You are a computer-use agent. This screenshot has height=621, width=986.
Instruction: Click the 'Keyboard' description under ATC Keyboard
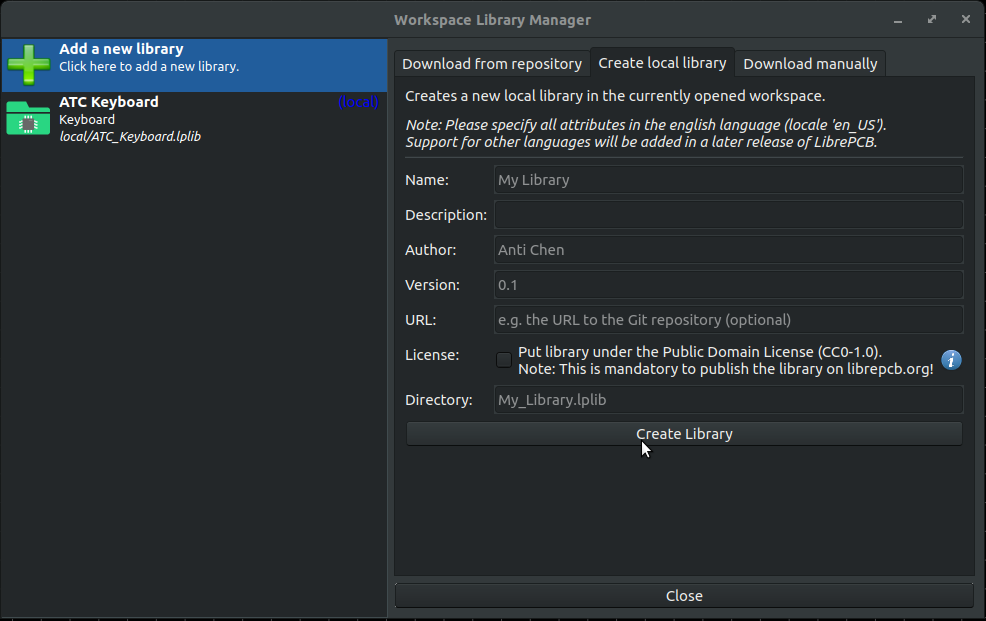(87, 119)
